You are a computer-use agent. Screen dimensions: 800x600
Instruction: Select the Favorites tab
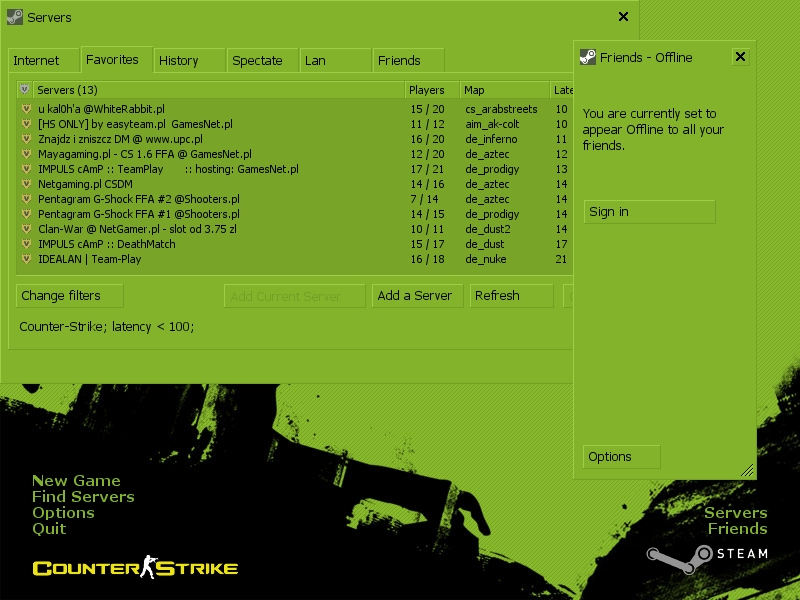[117, 60]
